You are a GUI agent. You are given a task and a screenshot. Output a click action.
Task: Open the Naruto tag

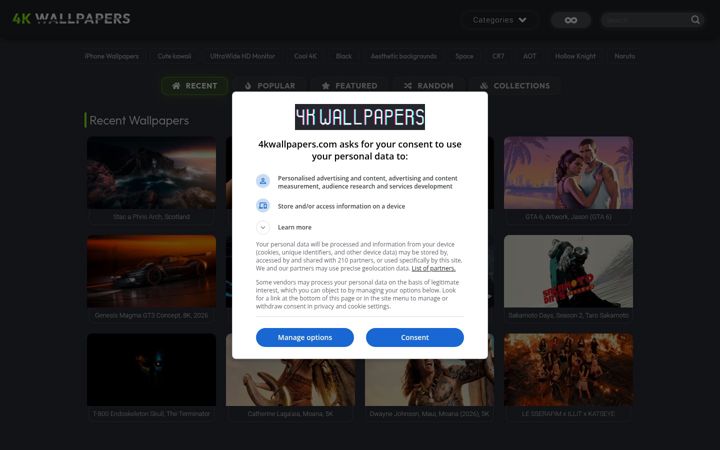point(624,56)
